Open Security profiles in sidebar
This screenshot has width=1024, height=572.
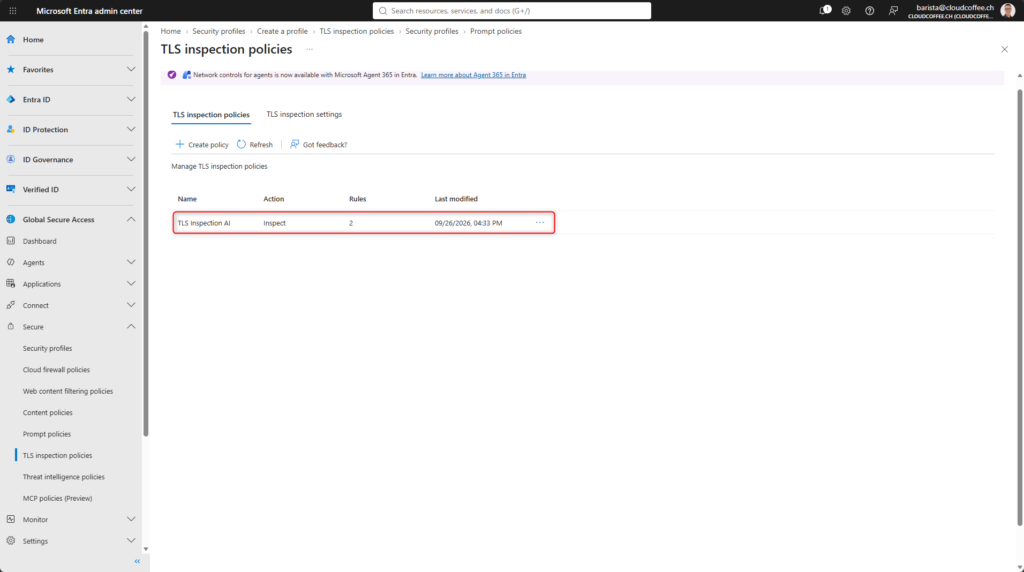[48, 349]
